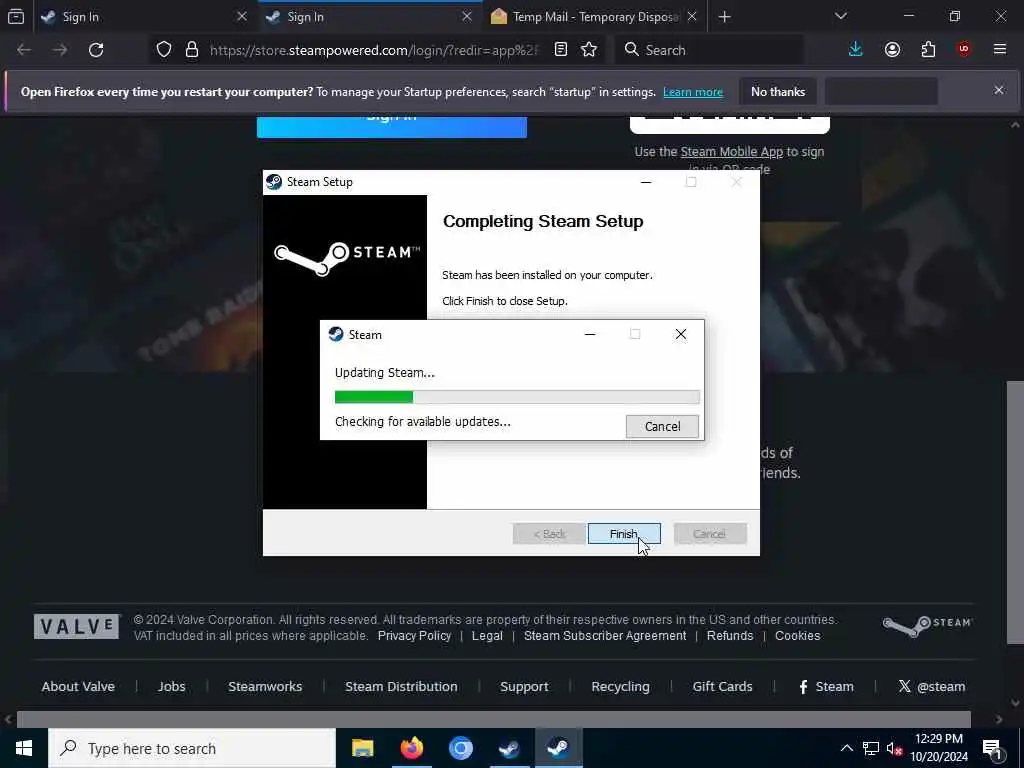The image size is (1024, 768).
Task: Open the muted volume tray icon
Action: (x=894, y=748)
